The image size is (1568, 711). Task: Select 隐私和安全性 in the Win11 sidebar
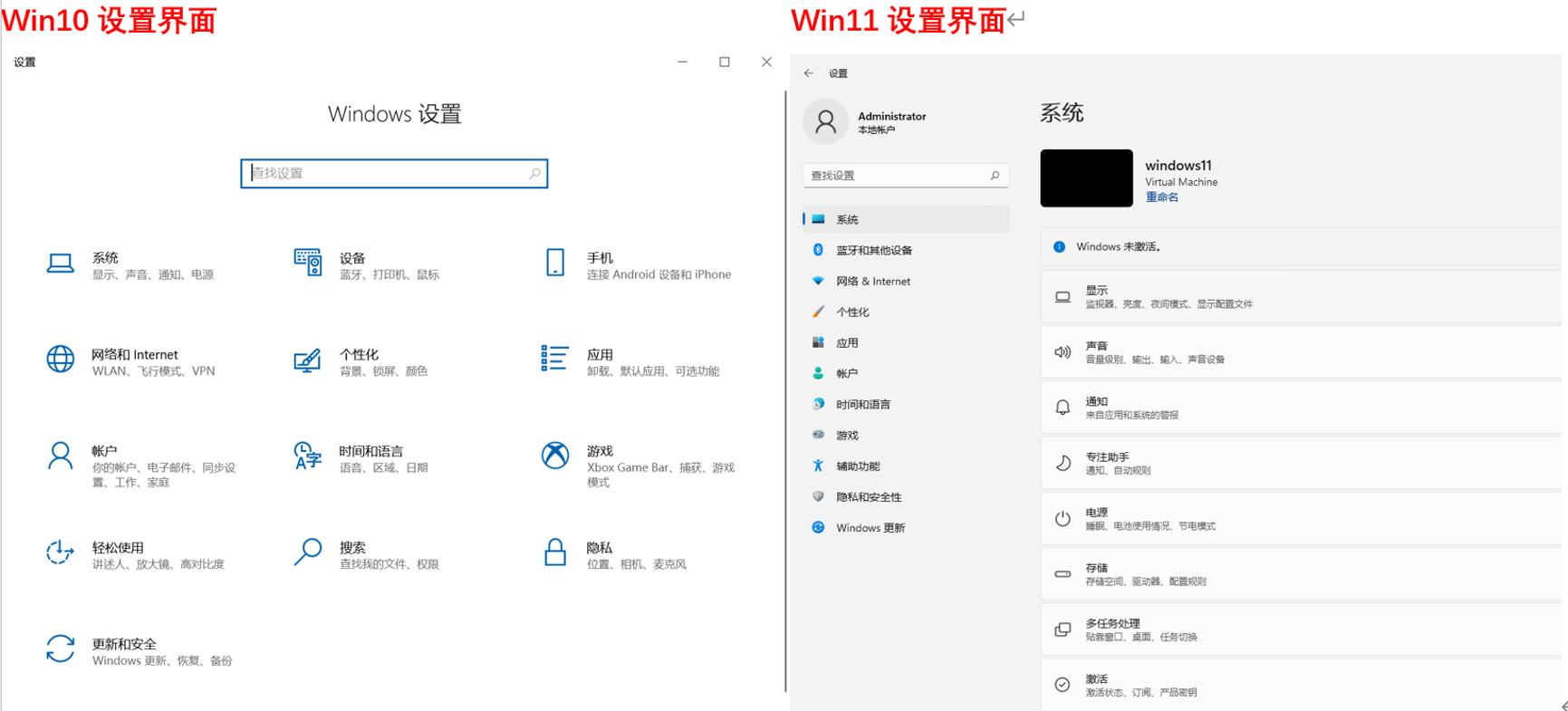(906, 496)
